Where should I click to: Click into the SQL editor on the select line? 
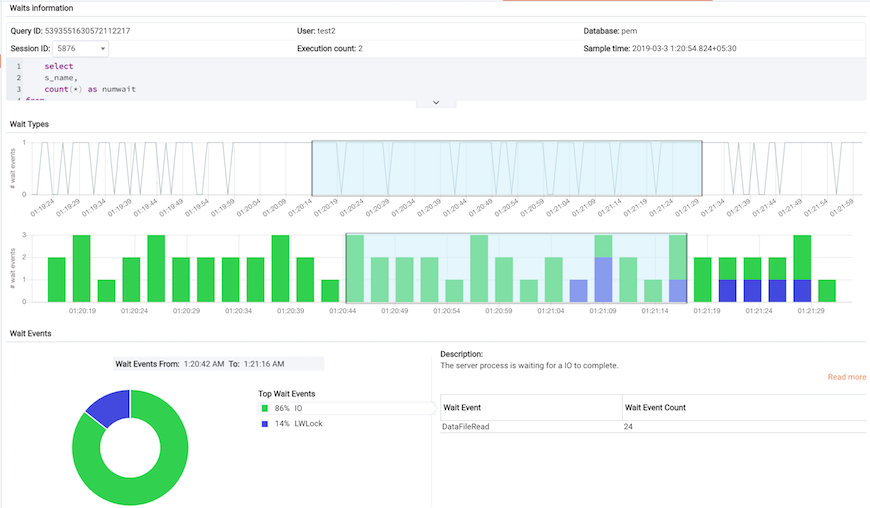(x=59, y=66)
